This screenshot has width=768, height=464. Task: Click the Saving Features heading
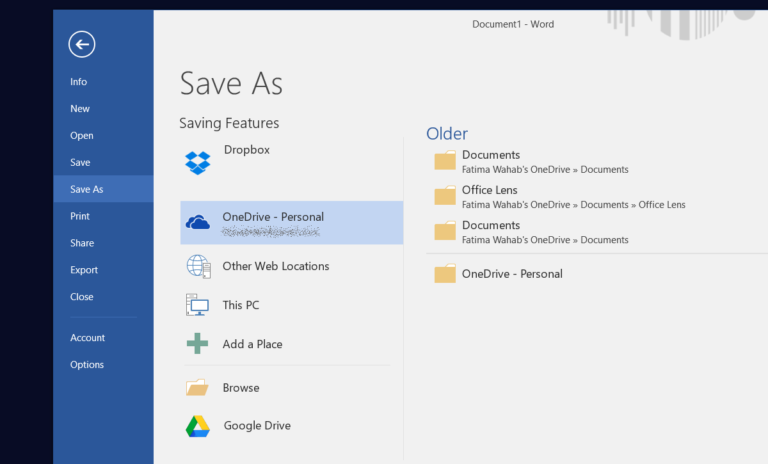point(229,123)
